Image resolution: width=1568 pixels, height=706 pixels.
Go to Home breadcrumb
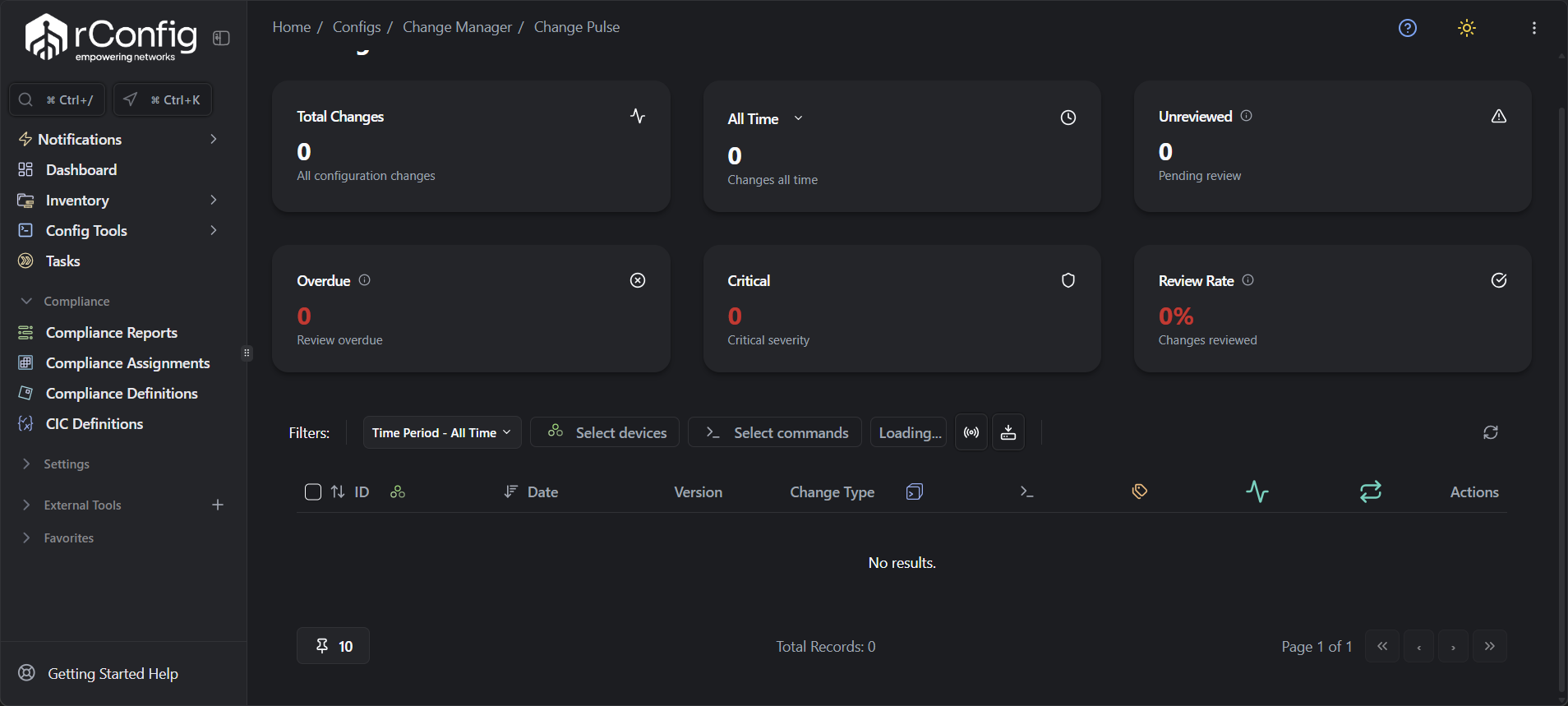(292, 27)
